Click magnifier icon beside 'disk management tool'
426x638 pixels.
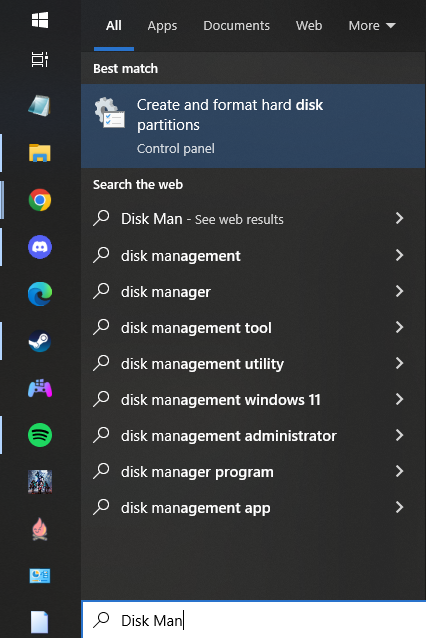(101, 327)
